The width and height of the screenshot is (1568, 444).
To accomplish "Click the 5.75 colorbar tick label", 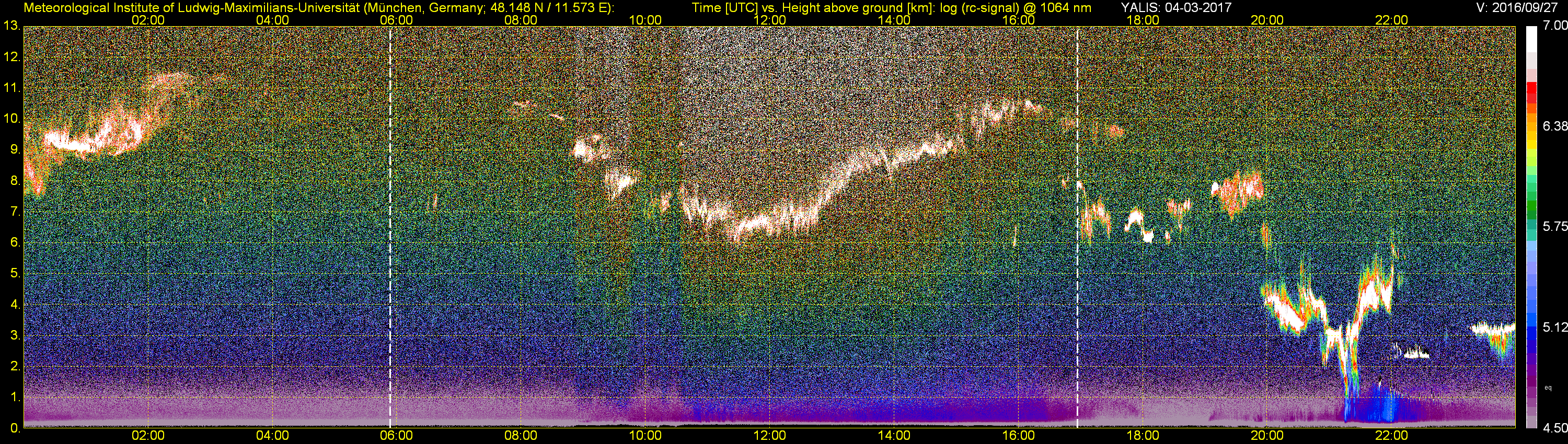I will point(1554,226).
